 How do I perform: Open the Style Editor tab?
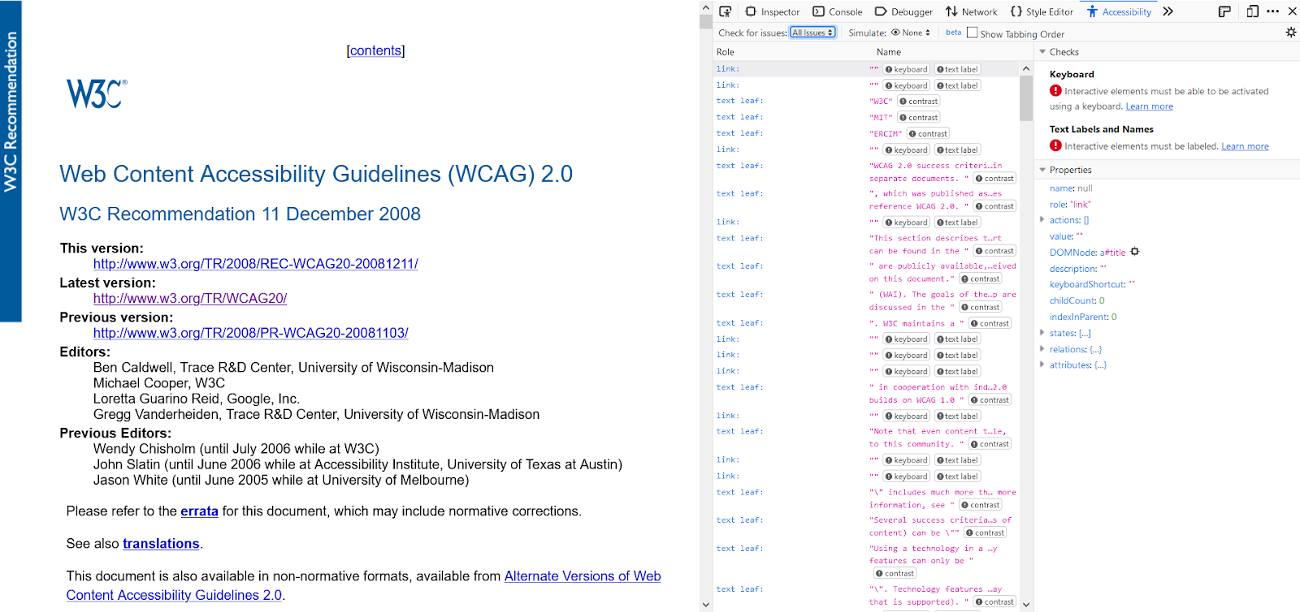[1041, 12]
